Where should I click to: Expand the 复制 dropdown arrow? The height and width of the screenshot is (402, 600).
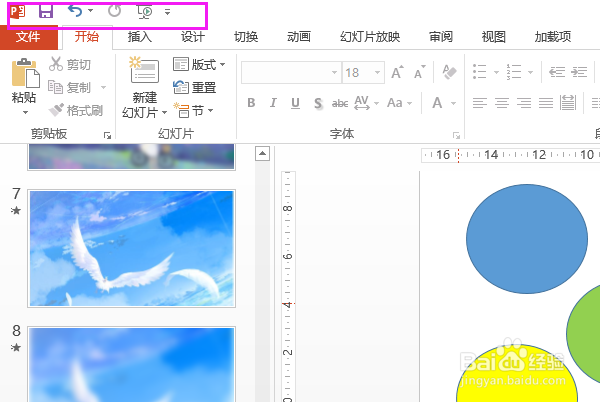tap(103, 88)
